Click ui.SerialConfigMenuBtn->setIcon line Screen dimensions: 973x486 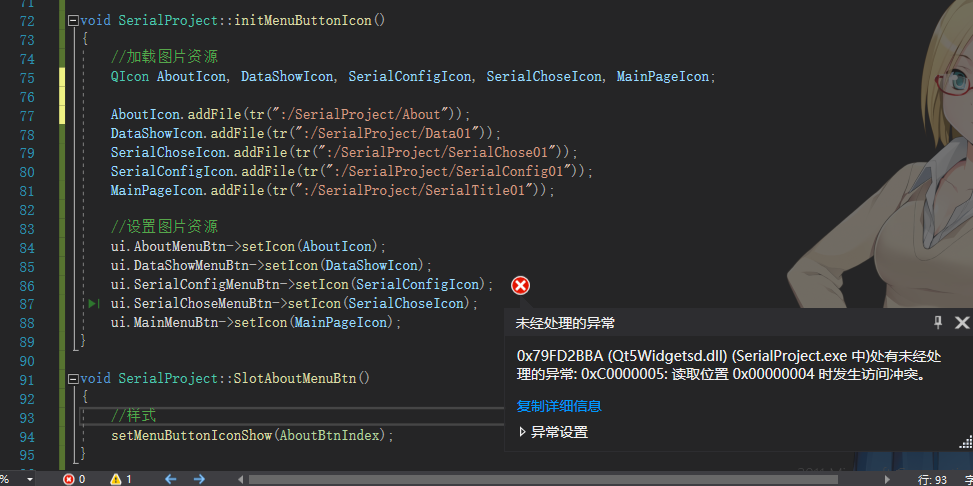click(302, 285)
